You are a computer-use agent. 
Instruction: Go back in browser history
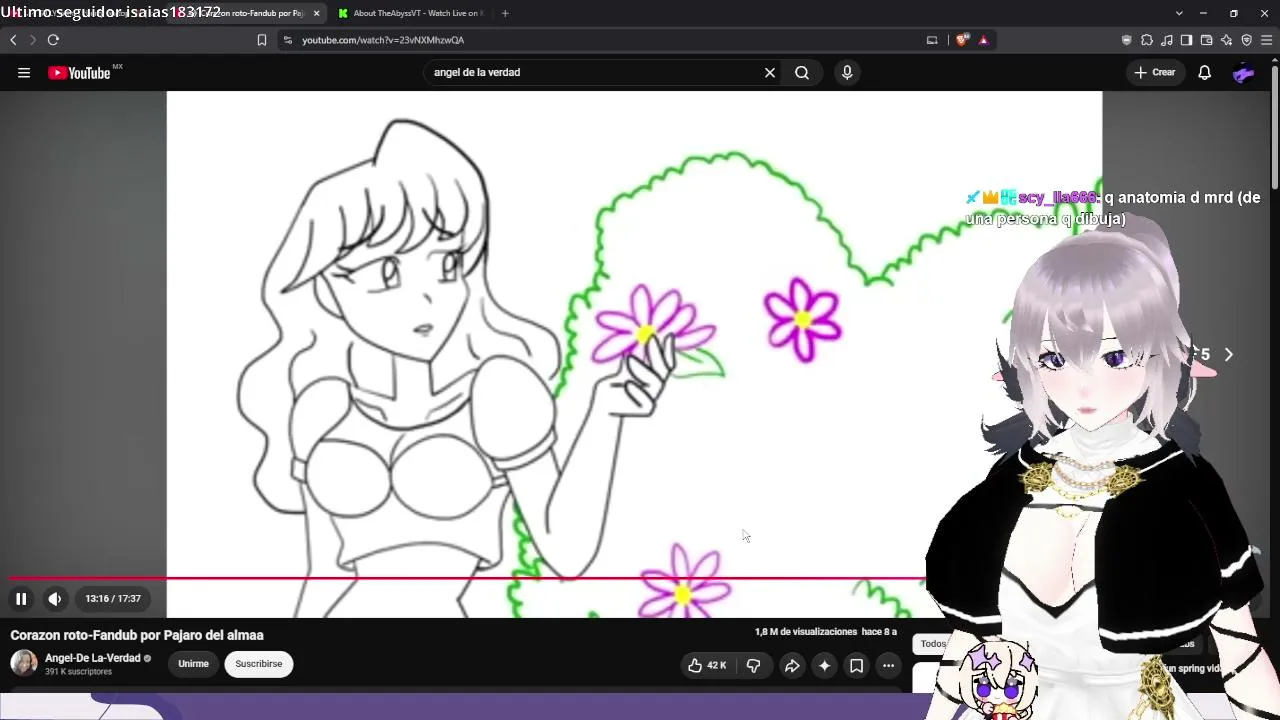click(13, 40)
